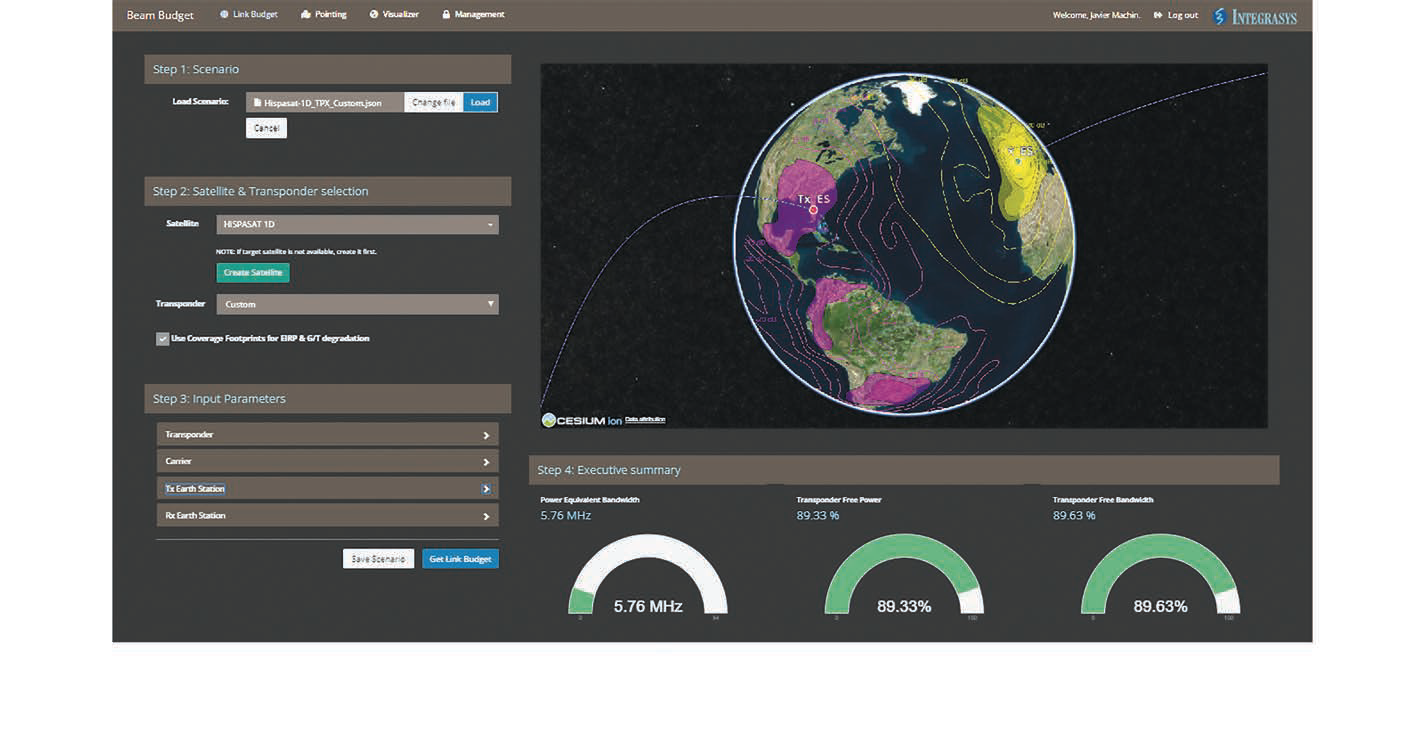The width and height of the screenshot is (1425, 750).
Task: Click the Get Link Budget button
Action: [x=460, y=559]
